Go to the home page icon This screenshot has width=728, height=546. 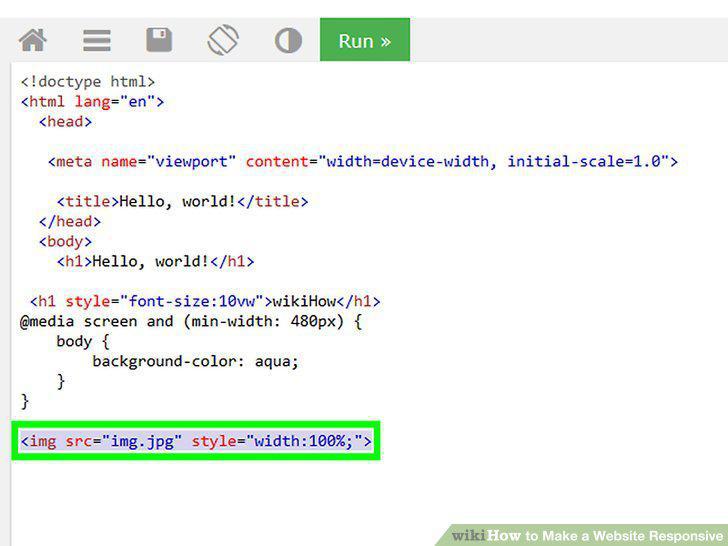(x=32, y=40)
